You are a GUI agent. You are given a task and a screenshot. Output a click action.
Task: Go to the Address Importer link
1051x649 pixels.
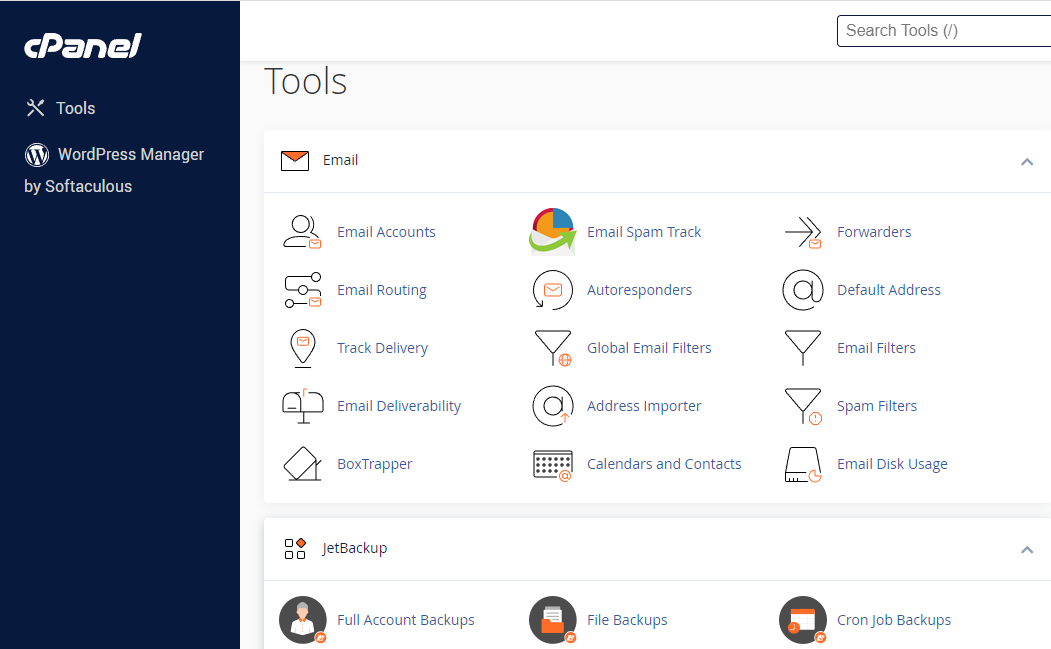click(644, 406)
